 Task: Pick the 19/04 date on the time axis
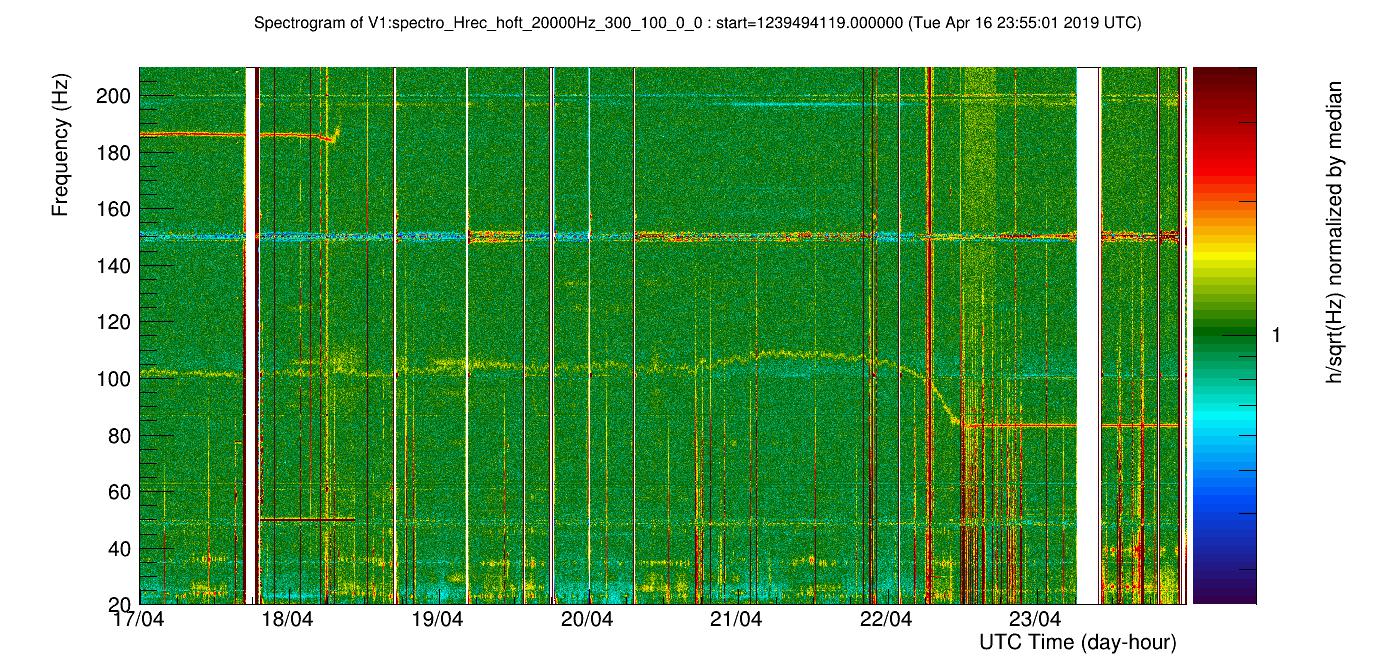437,619
